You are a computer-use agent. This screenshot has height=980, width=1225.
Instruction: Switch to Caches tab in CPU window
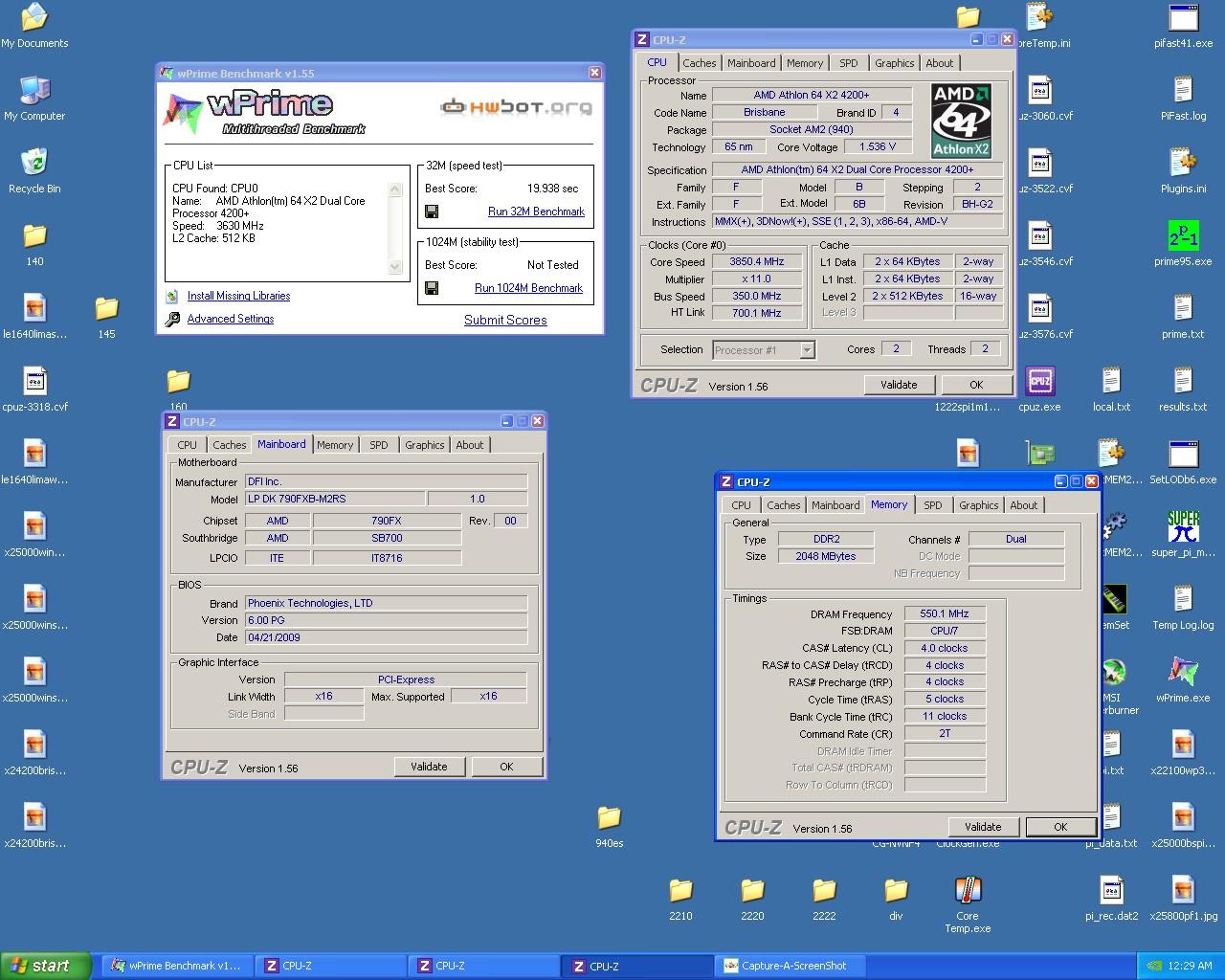pos(699,63)
